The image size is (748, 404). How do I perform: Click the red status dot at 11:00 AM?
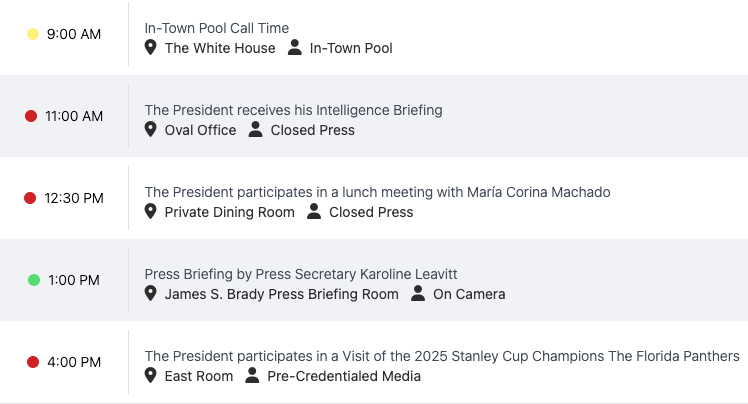pyautogui.click(x=31, y=116)
